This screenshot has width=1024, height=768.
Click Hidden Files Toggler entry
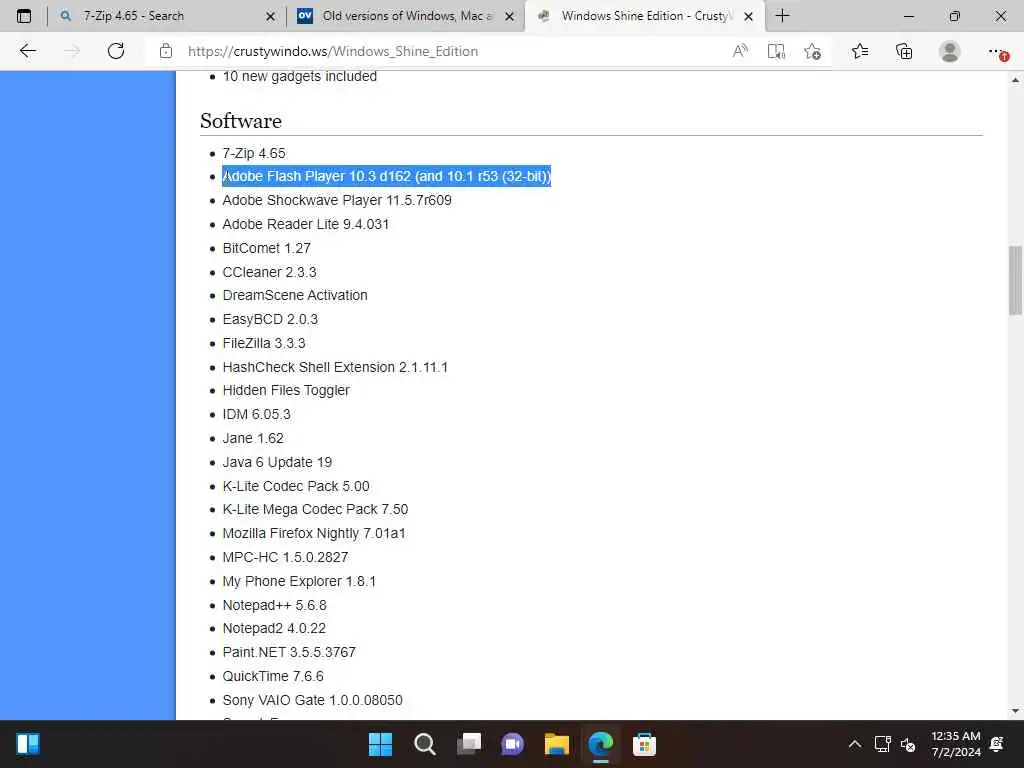pyautogui.click(x=286, y=391)
